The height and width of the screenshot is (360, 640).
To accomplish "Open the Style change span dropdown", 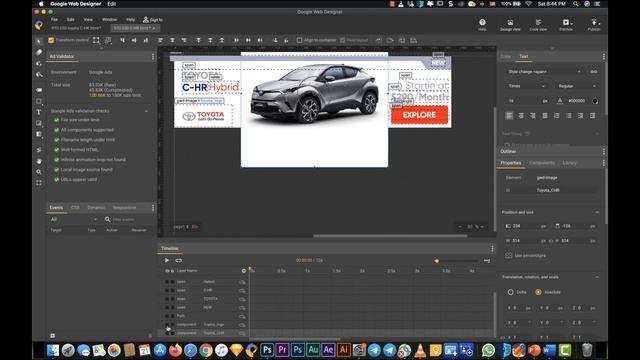I will coord(544,72).
